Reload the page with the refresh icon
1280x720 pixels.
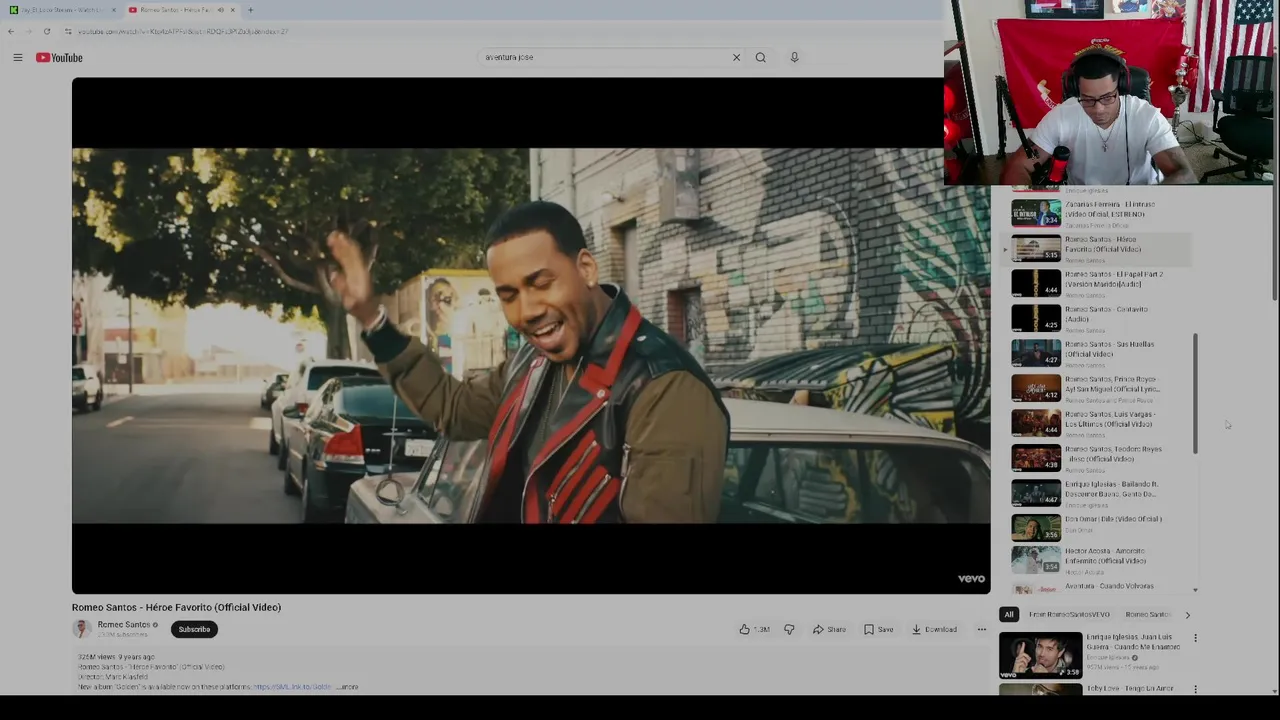coord(47,31)
